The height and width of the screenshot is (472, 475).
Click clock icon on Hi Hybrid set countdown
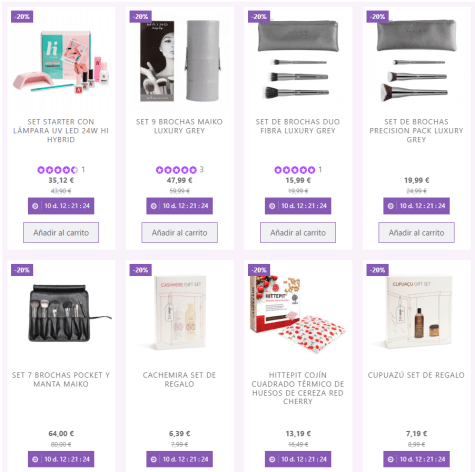click(x=35, y=206)
